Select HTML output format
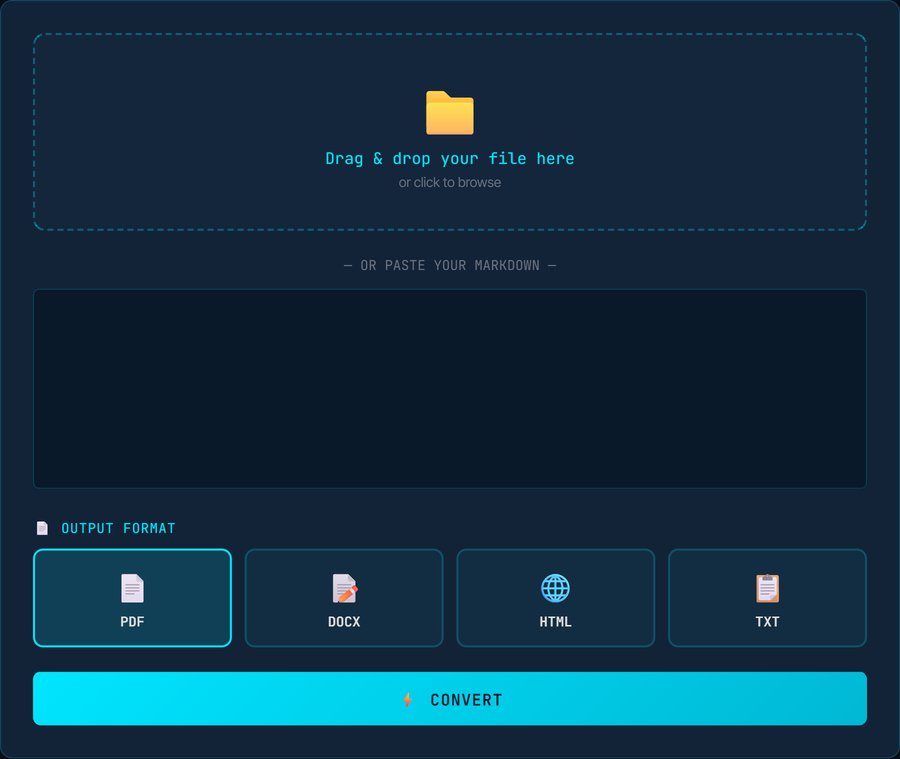Screen dimensions: 900x759 [556, 598]
